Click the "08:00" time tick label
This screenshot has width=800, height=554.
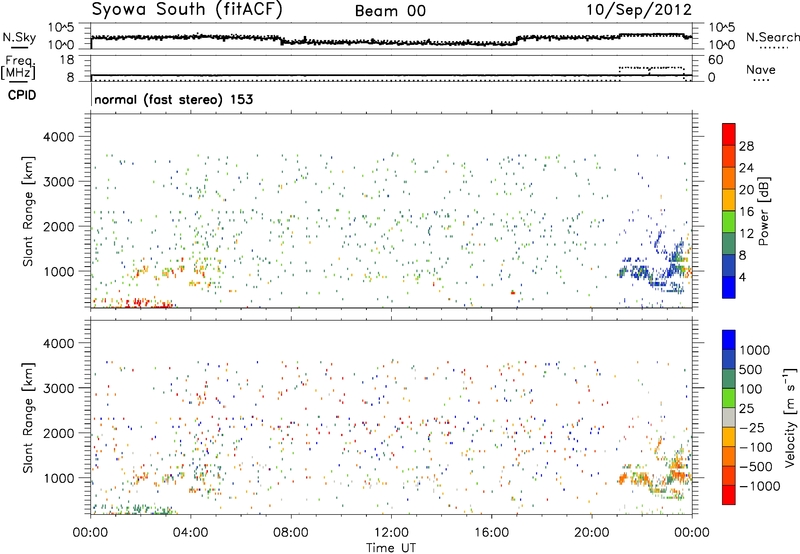coord(291,533)
